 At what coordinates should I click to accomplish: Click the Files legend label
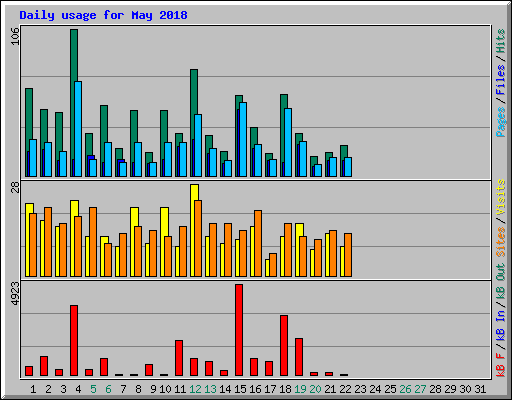tap(501, 79)
